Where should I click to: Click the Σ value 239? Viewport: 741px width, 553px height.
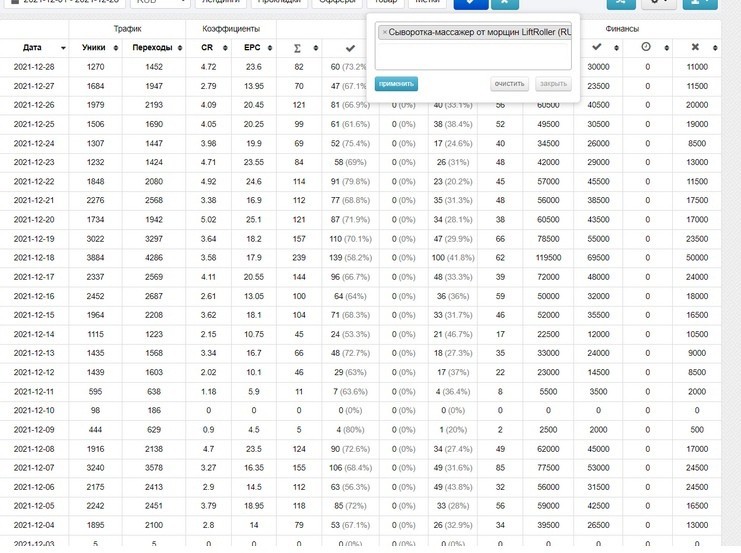coord(299,258)
